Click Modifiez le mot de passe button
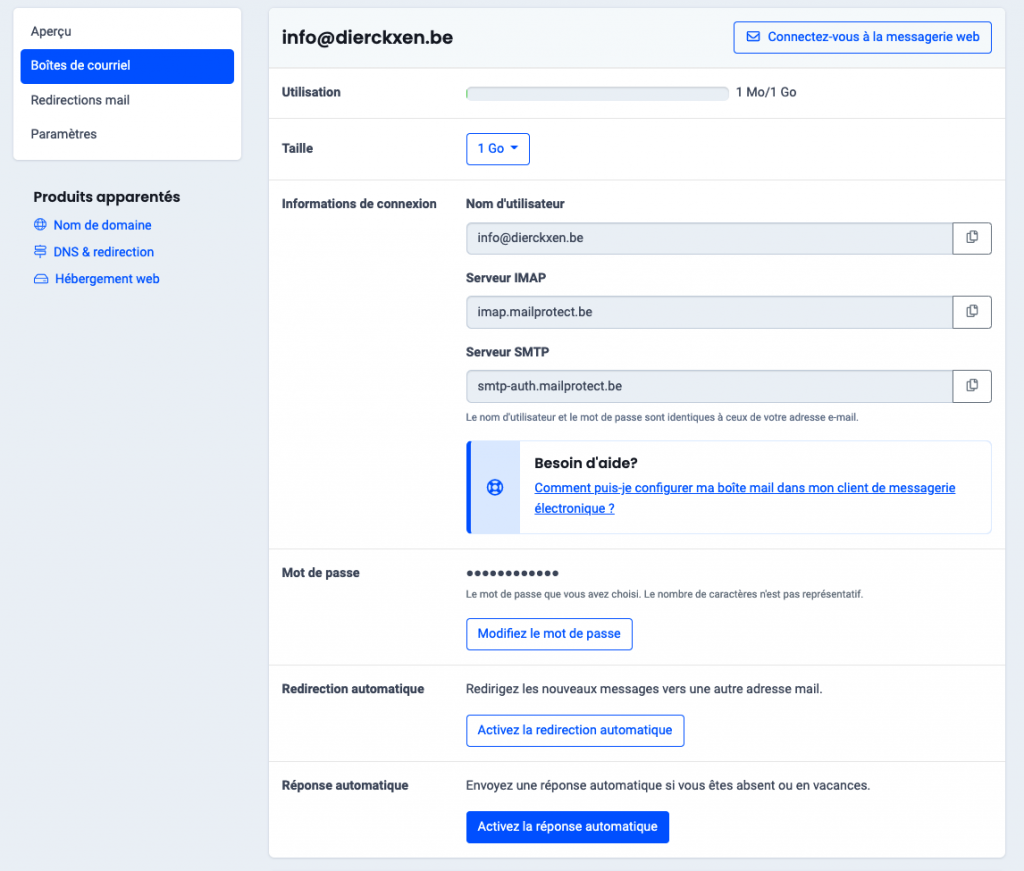This screenshot has width=1024, height=871. pyautogui.click(x=549, y=634)
